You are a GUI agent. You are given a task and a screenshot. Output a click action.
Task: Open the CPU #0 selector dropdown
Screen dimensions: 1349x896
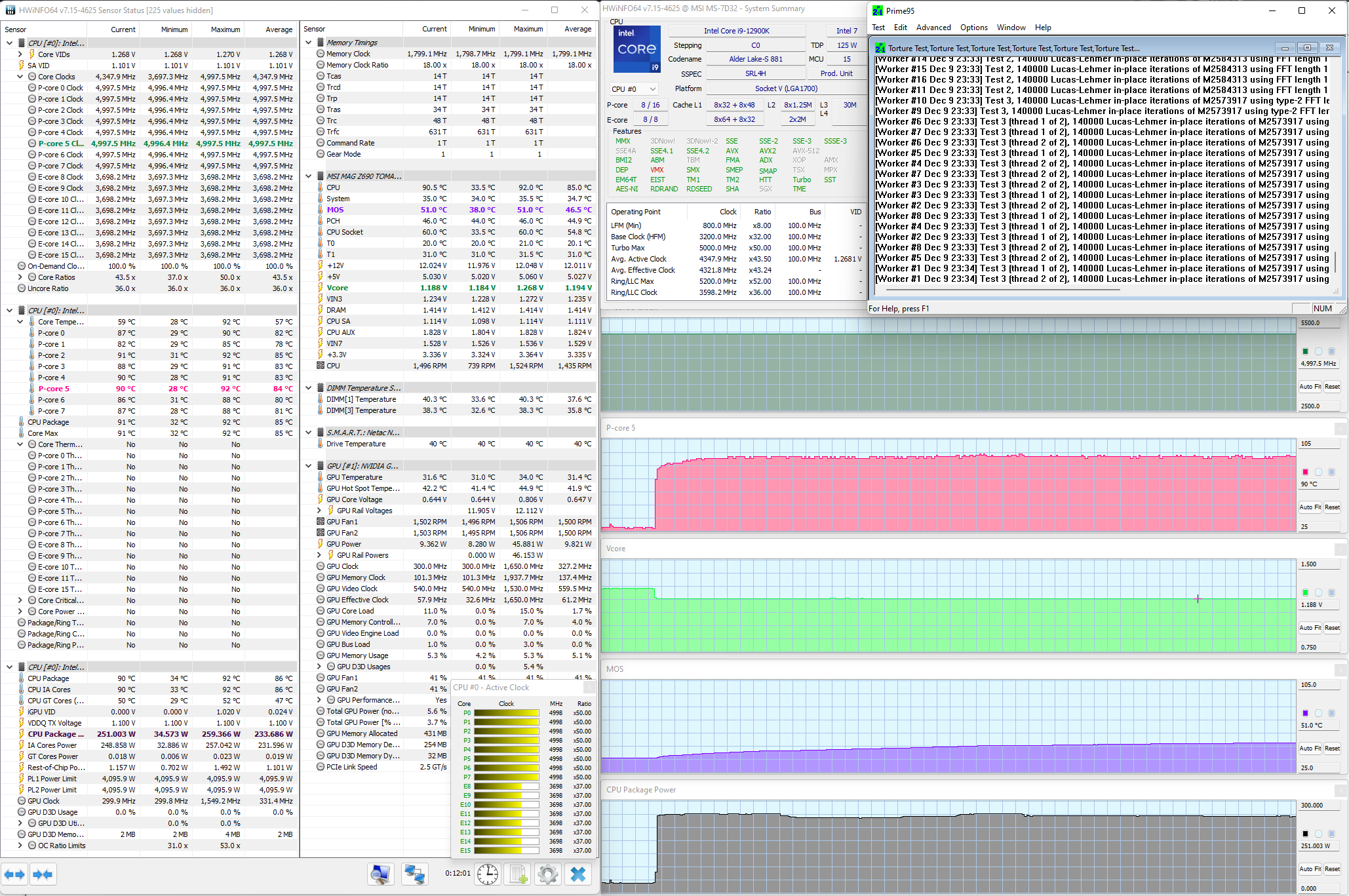633,89
